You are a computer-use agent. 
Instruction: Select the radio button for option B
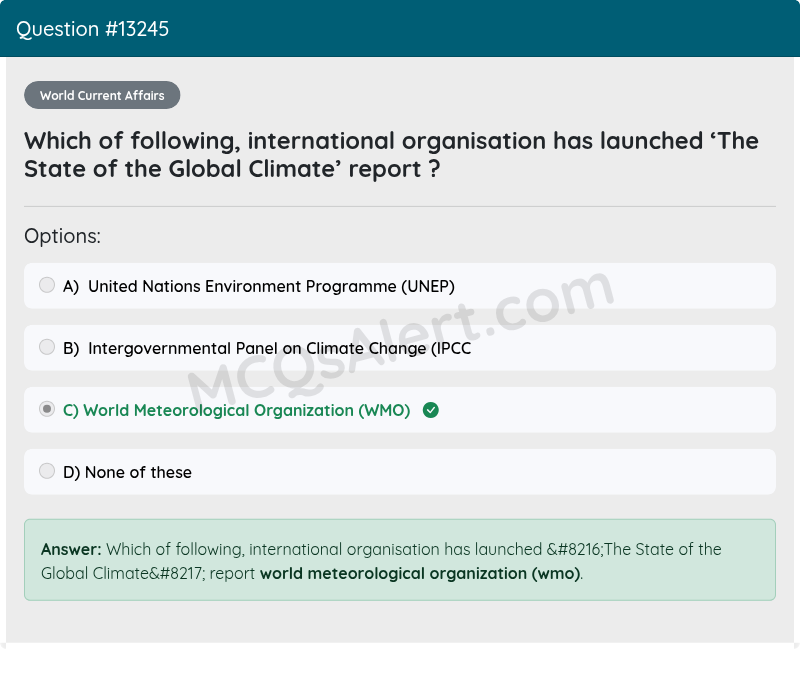click(47, 348)
